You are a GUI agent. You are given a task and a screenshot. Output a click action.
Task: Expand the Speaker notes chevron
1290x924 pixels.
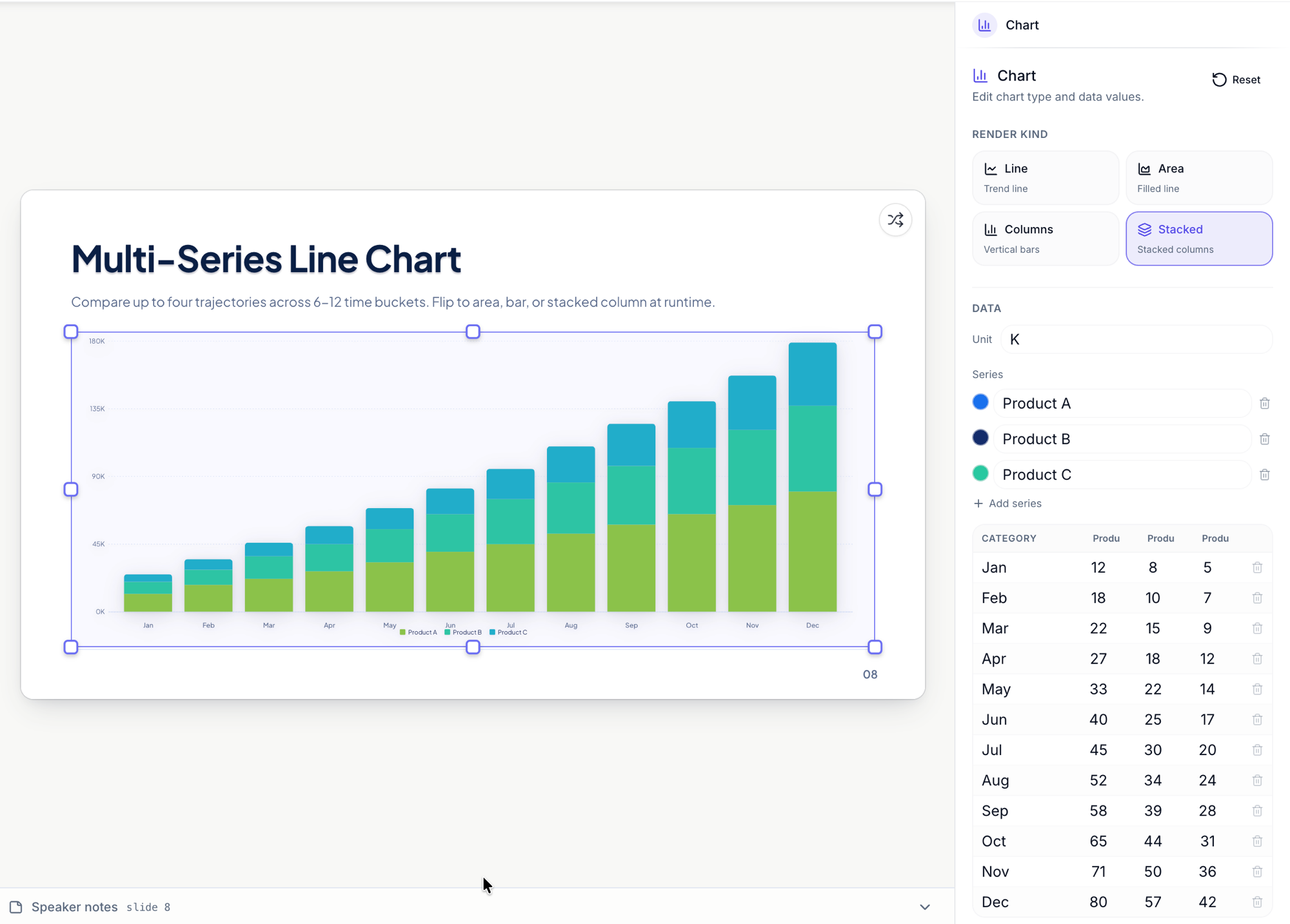925,907
